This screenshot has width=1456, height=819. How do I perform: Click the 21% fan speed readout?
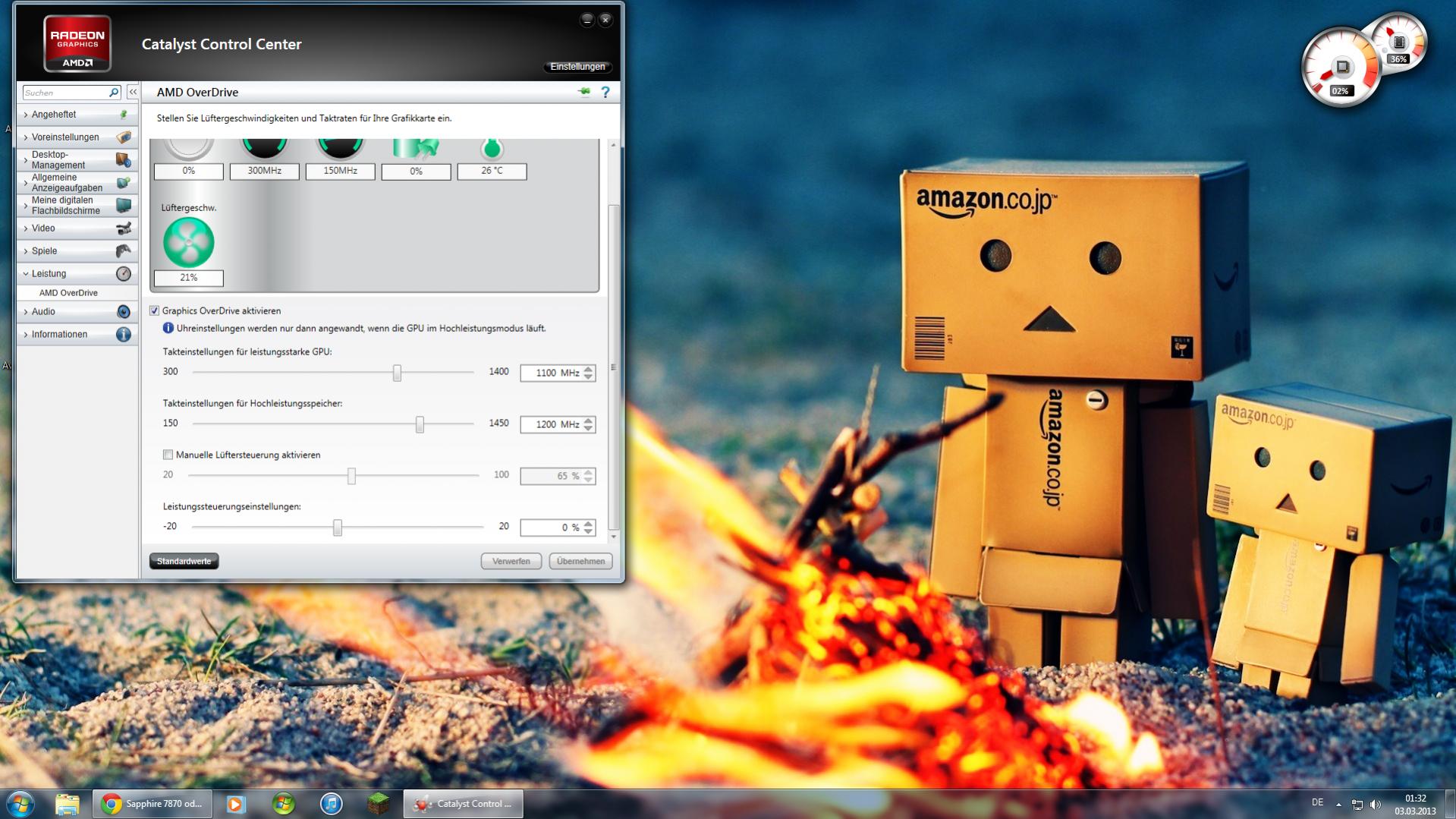189,278
